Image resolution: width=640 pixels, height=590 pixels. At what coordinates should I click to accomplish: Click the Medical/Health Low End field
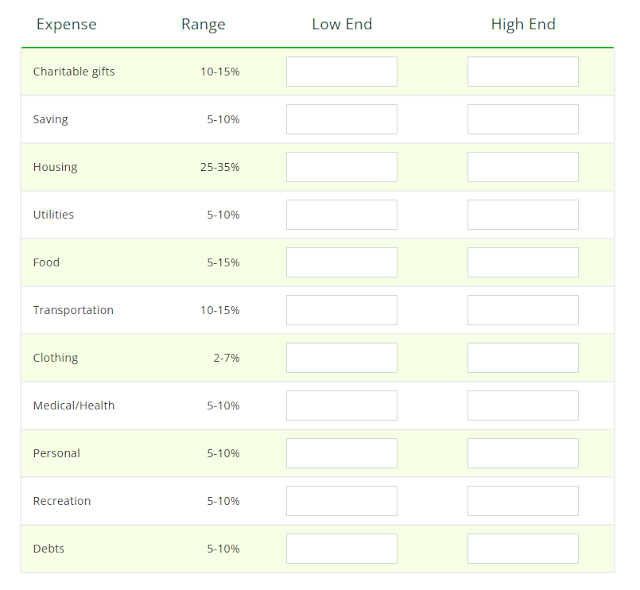tap(342, 406)
